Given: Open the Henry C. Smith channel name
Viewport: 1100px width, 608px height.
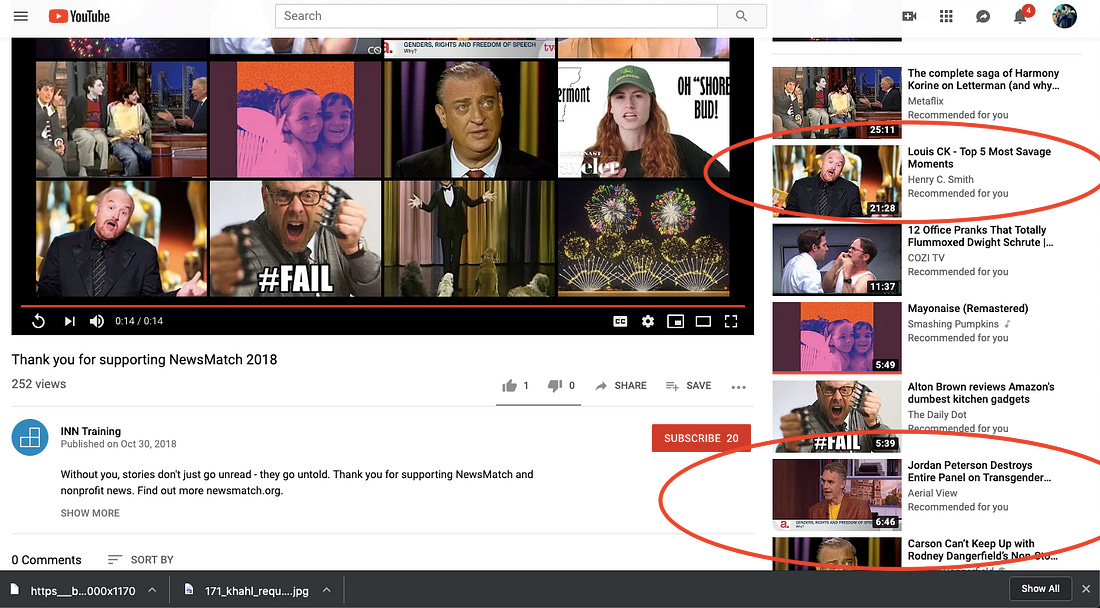Looking at the screenshot, I should 940,180.
